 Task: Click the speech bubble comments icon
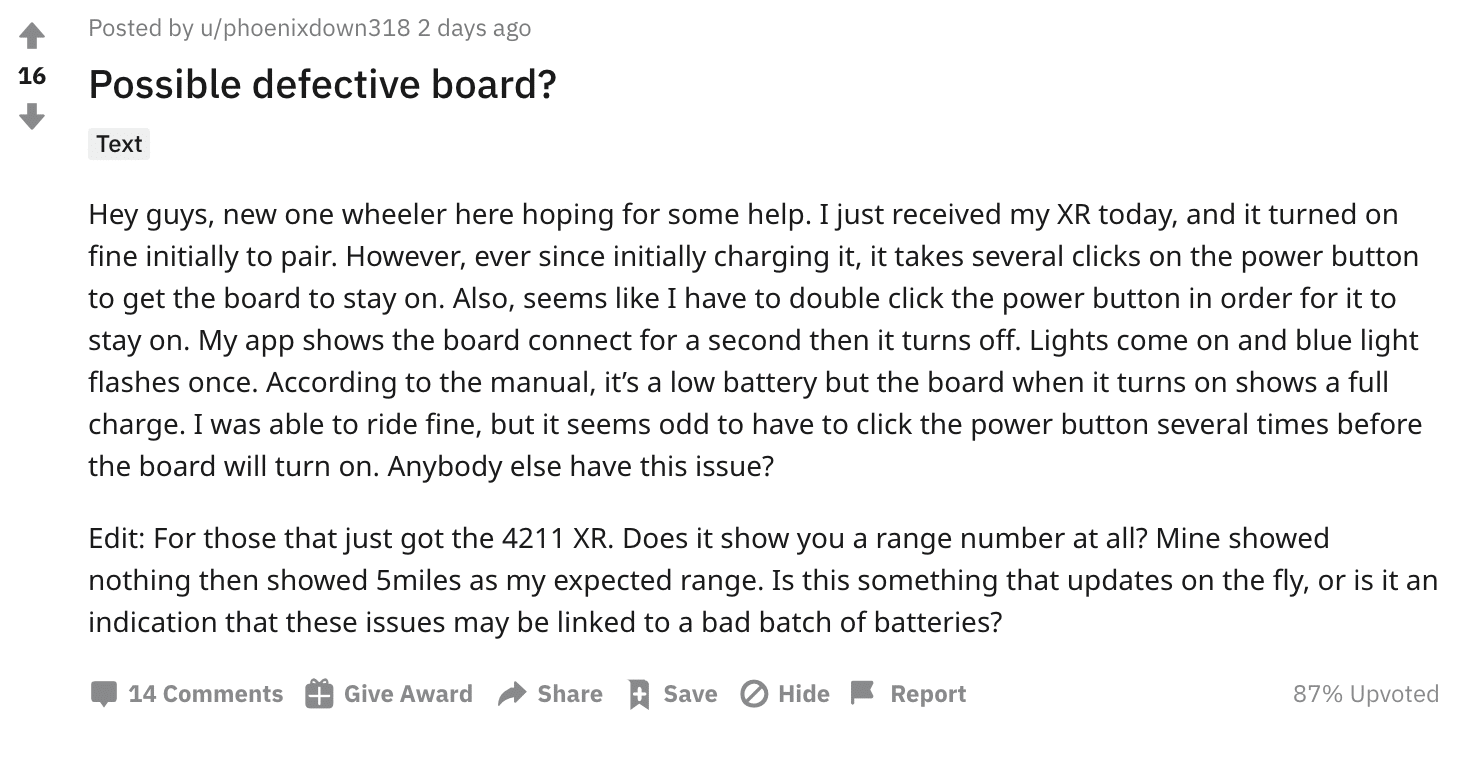pyautogui.click(x=103, y=694)
